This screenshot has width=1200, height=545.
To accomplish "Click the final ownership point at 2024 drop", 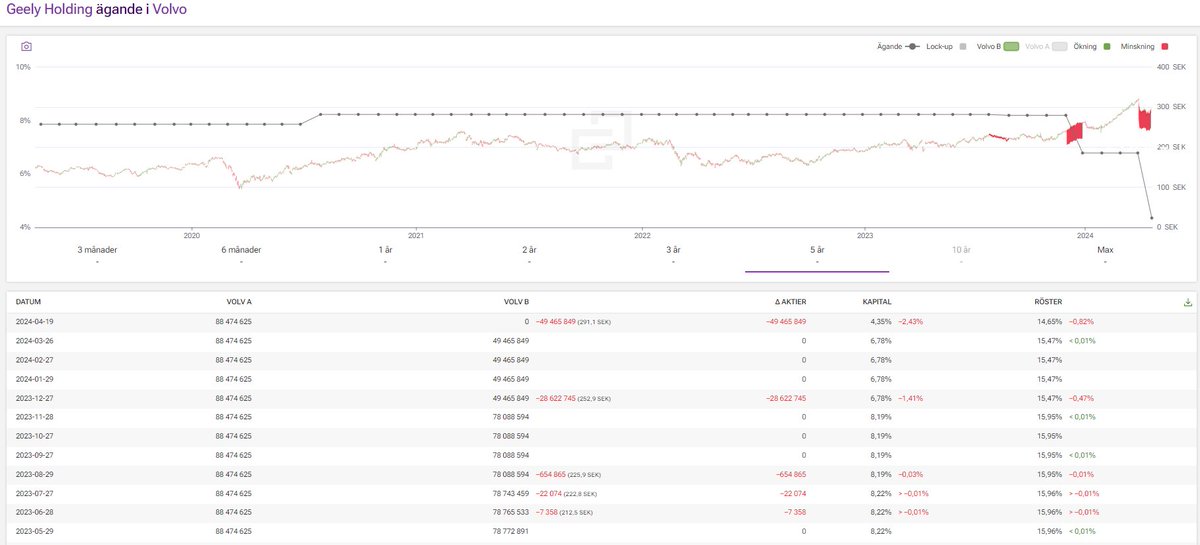I will [x=1152, y=218].
